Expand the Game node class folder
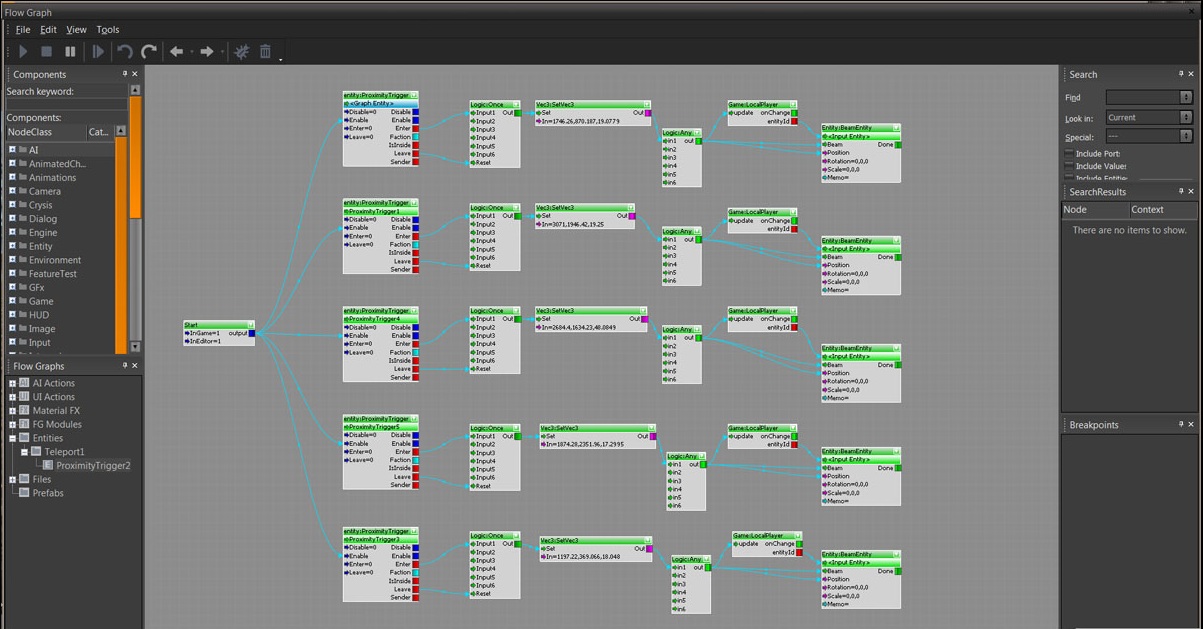Image resolution: width=1203 pixels, height=629 pixels. coord(13,301)
